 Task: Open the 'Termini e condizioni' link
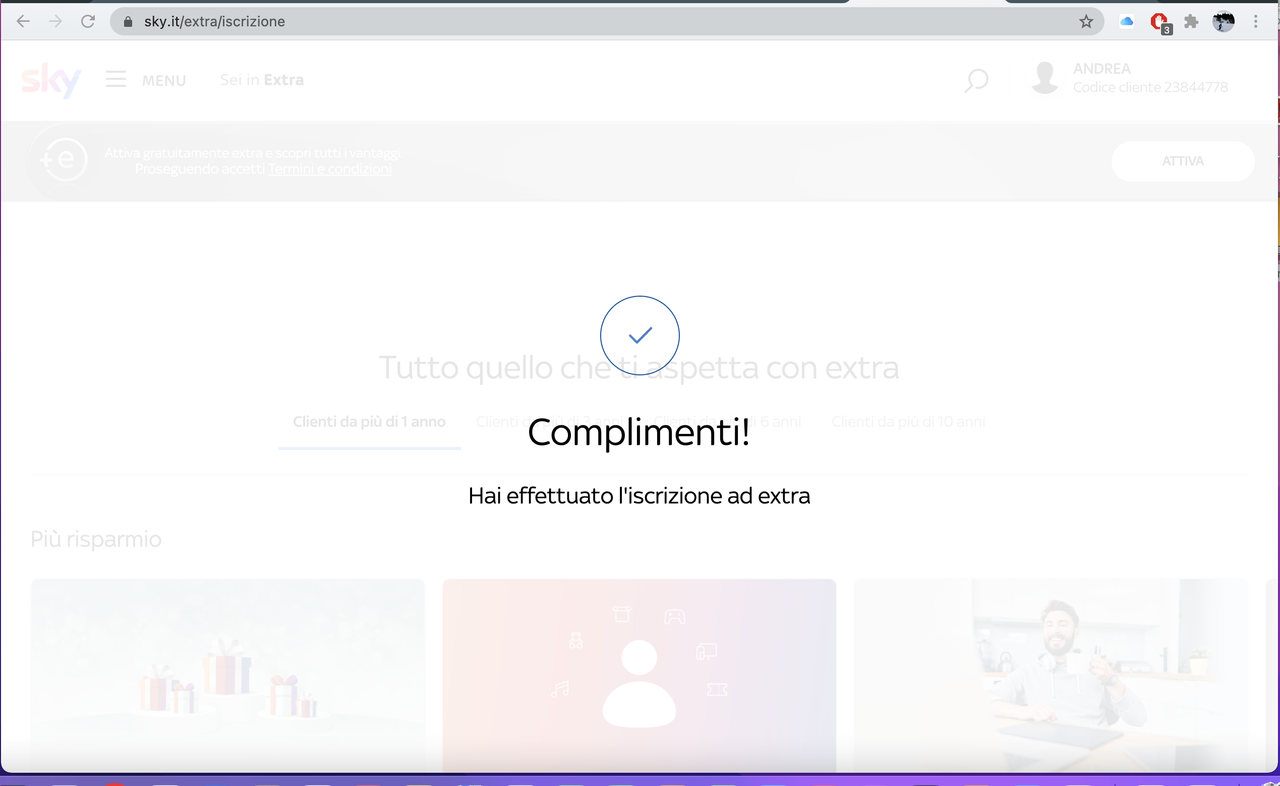pos(330,169)
